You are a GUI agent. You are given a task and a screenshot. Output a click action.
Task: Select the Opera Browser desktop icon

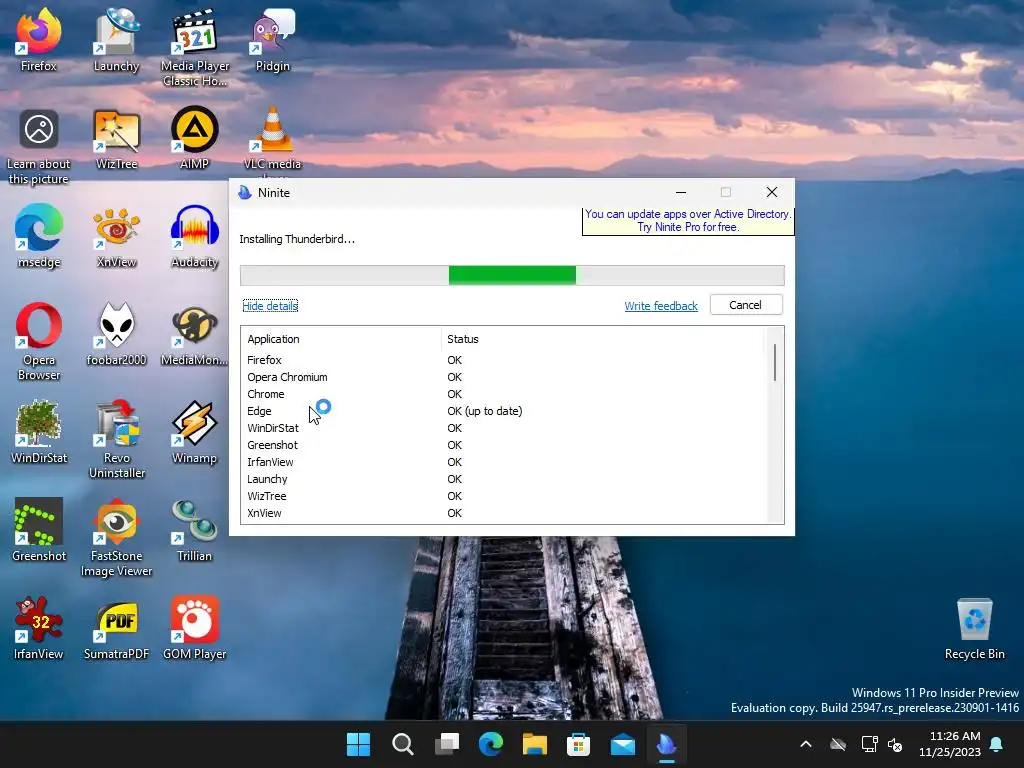click(x=39, y=341)
